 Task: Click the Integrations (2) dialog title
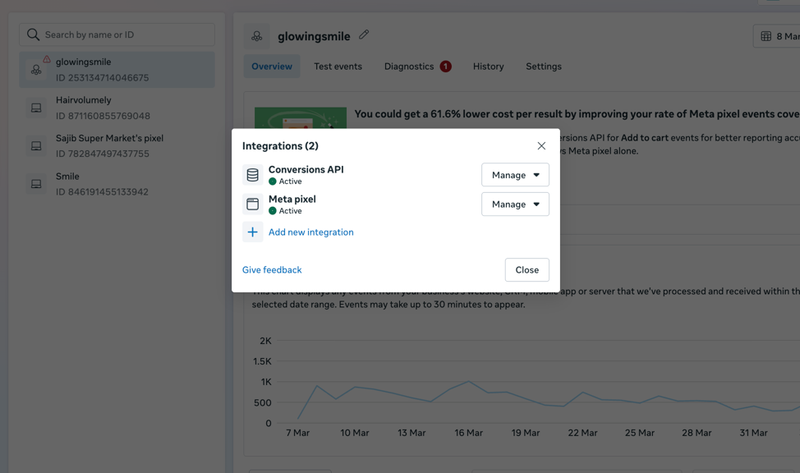click(x=280, y=146)
